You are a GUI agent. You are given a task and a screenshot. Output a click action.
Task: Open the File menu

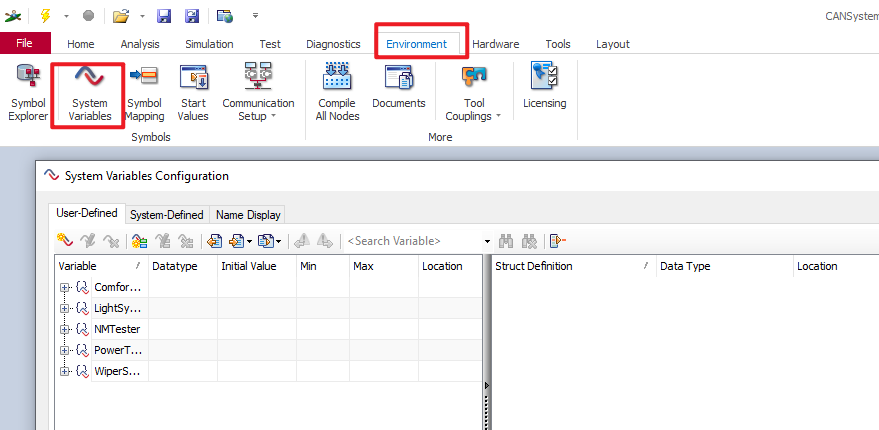pos(25,43)
